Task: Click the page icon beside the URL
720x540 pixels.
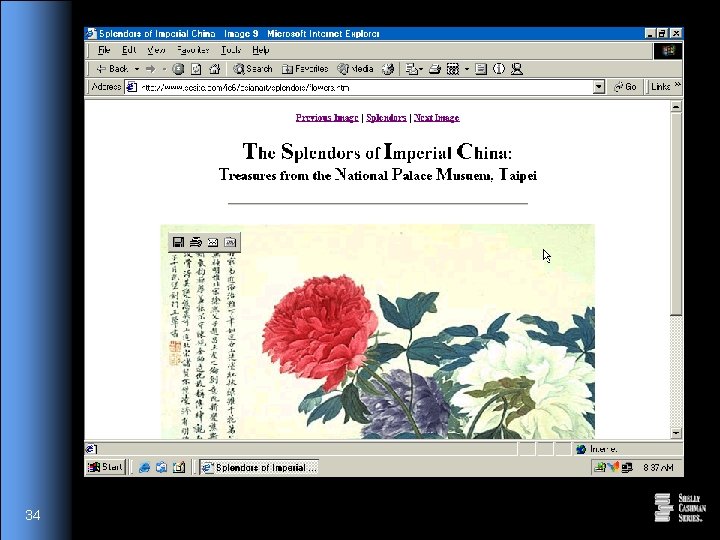Action: 132,87
